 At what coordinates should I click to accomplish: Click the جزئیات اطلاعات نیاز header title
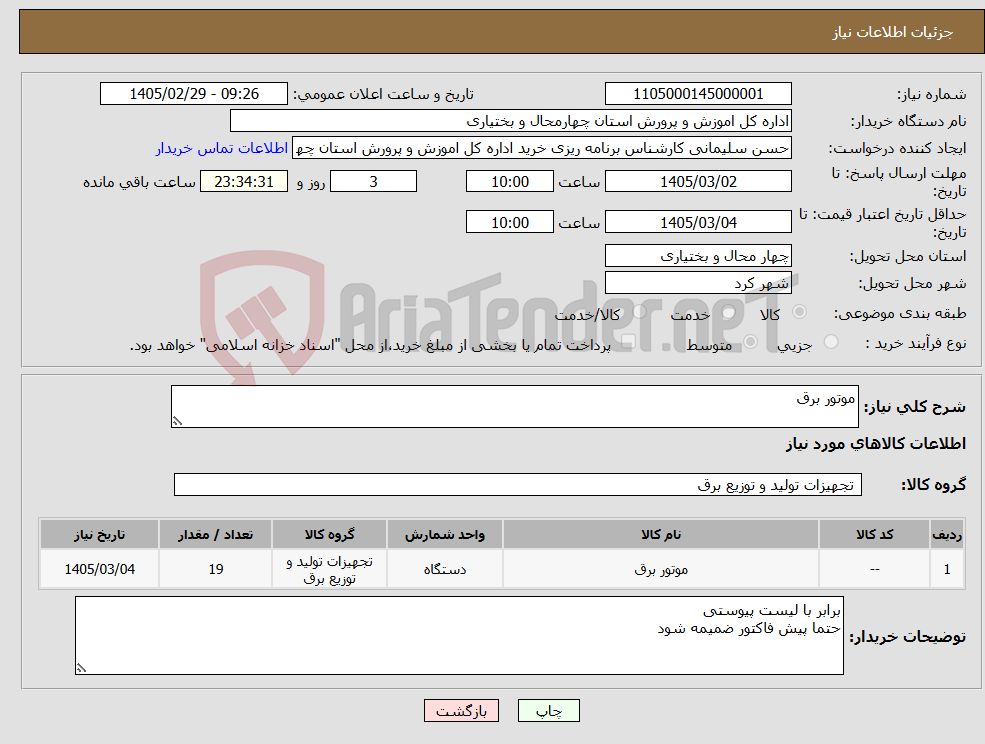coord(893,32)
